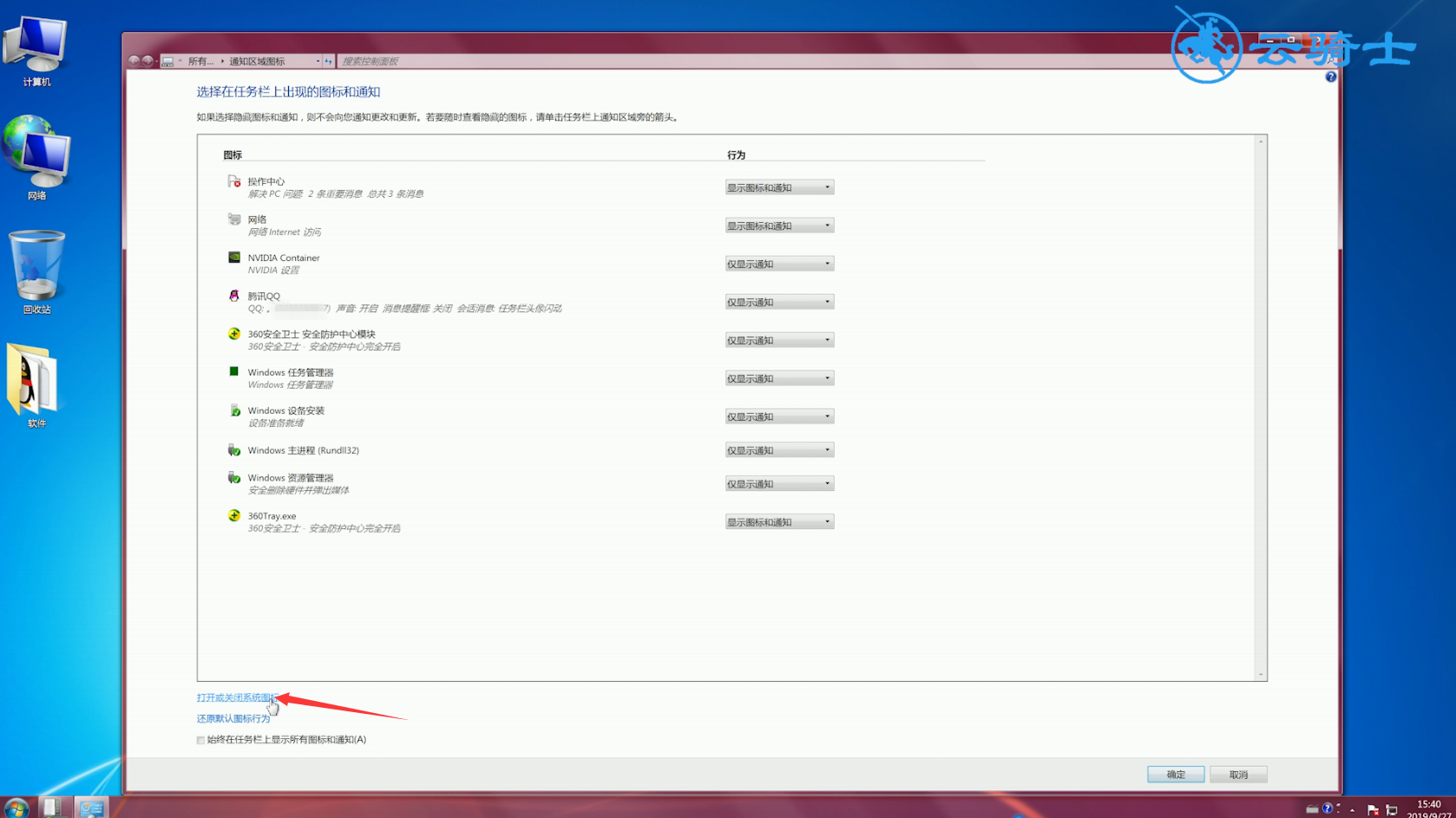Viewport: 1456px width, 818px height.
Task: Expand the address bar history dropdown
Action: click(x=318, y=61)
